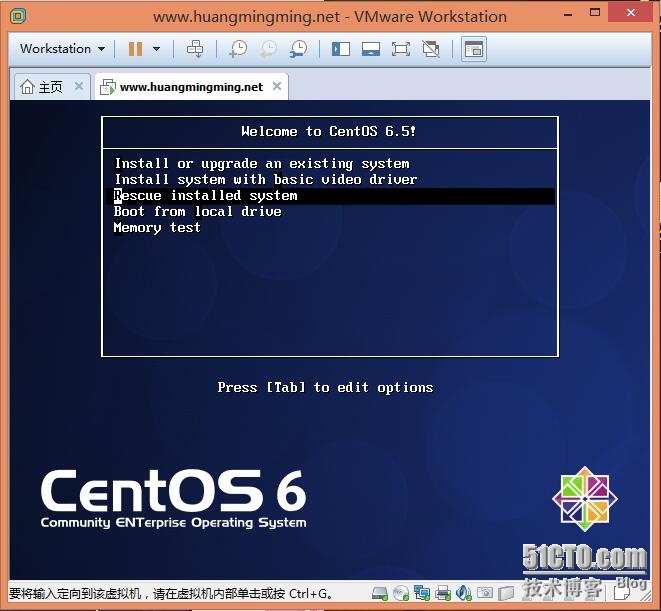661x611 pixels.
Task: Toggle the thumbnail bar icon
Action: [x=371, y=49]
